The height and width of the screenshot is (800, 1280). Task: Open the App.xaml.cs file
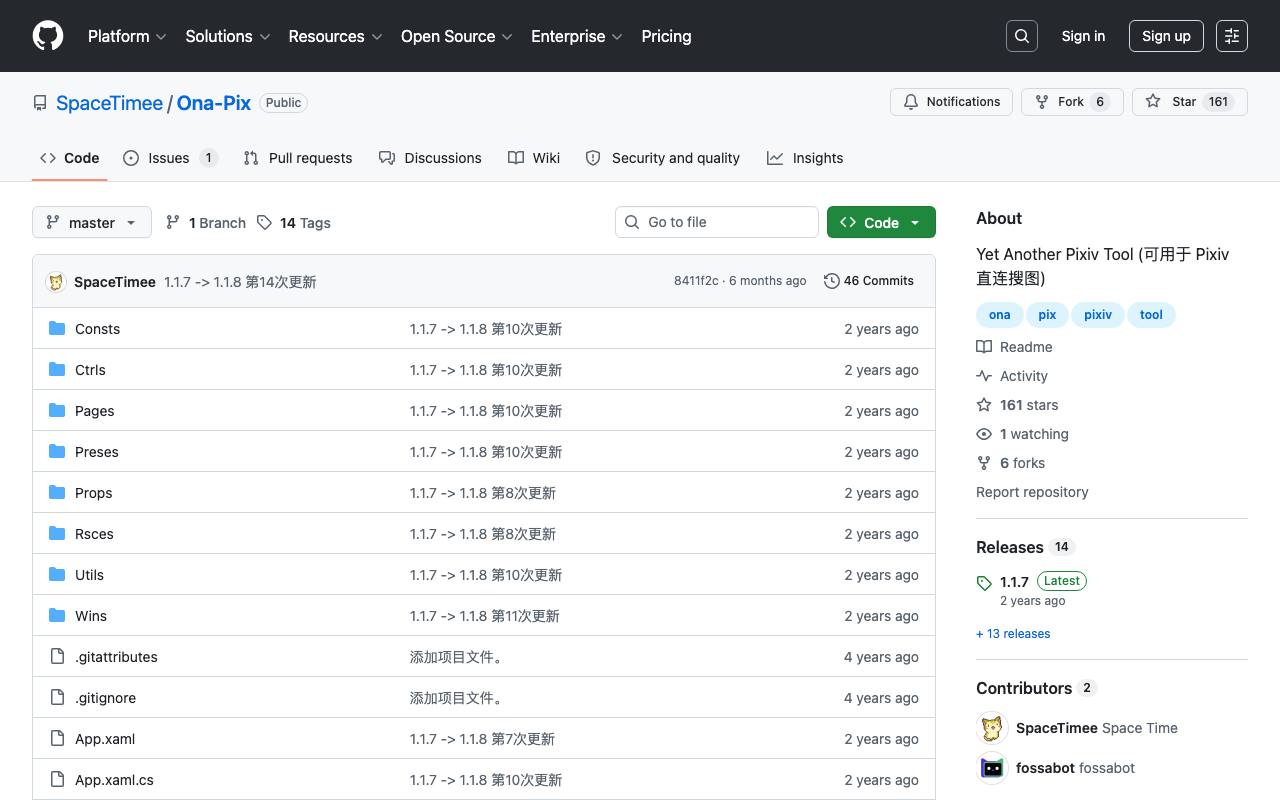114,780
